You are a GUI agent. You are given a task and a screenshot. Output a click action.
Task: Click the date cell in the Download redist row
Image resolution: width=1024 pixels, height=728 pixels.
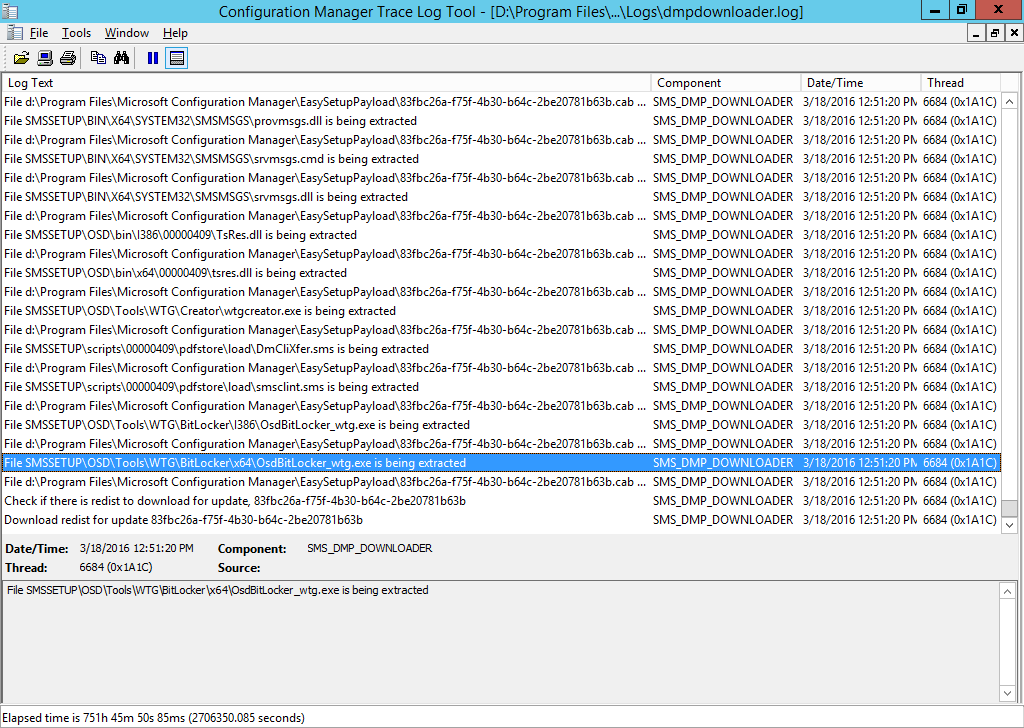[860, 520]
